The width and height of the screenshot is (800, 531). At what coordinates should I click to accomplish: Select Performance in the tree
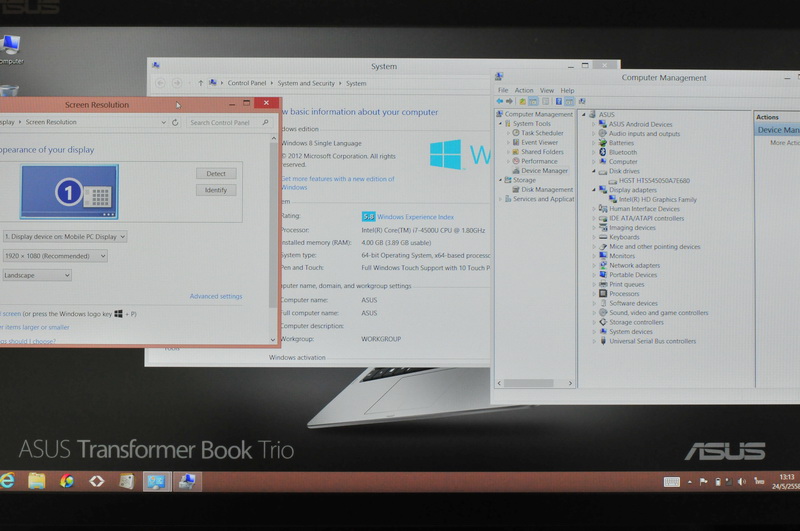point(539,161)
